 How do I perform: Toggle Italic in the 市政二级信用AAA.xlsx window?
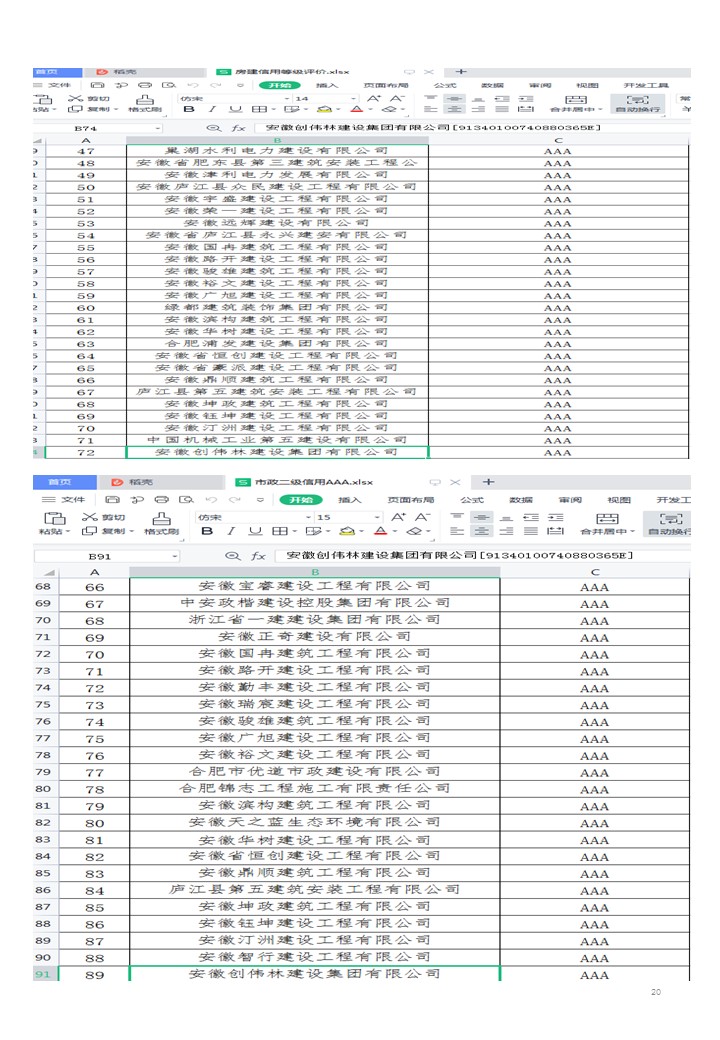point(230,531)
